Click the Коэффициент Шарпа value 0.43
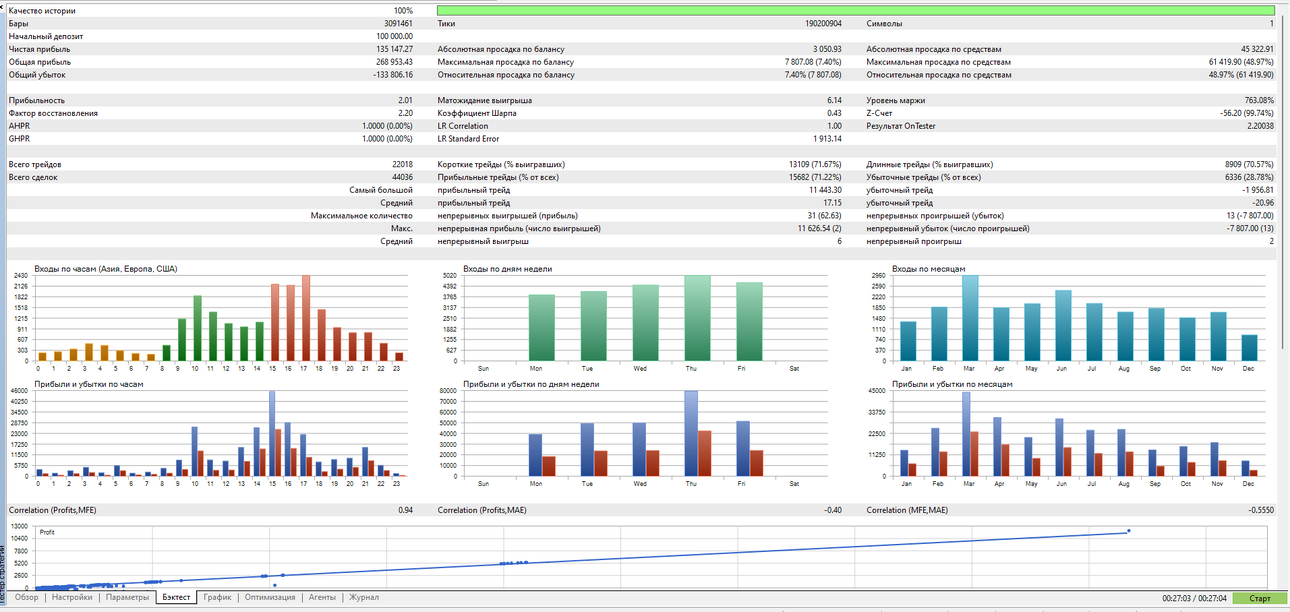 click(834, 114)
